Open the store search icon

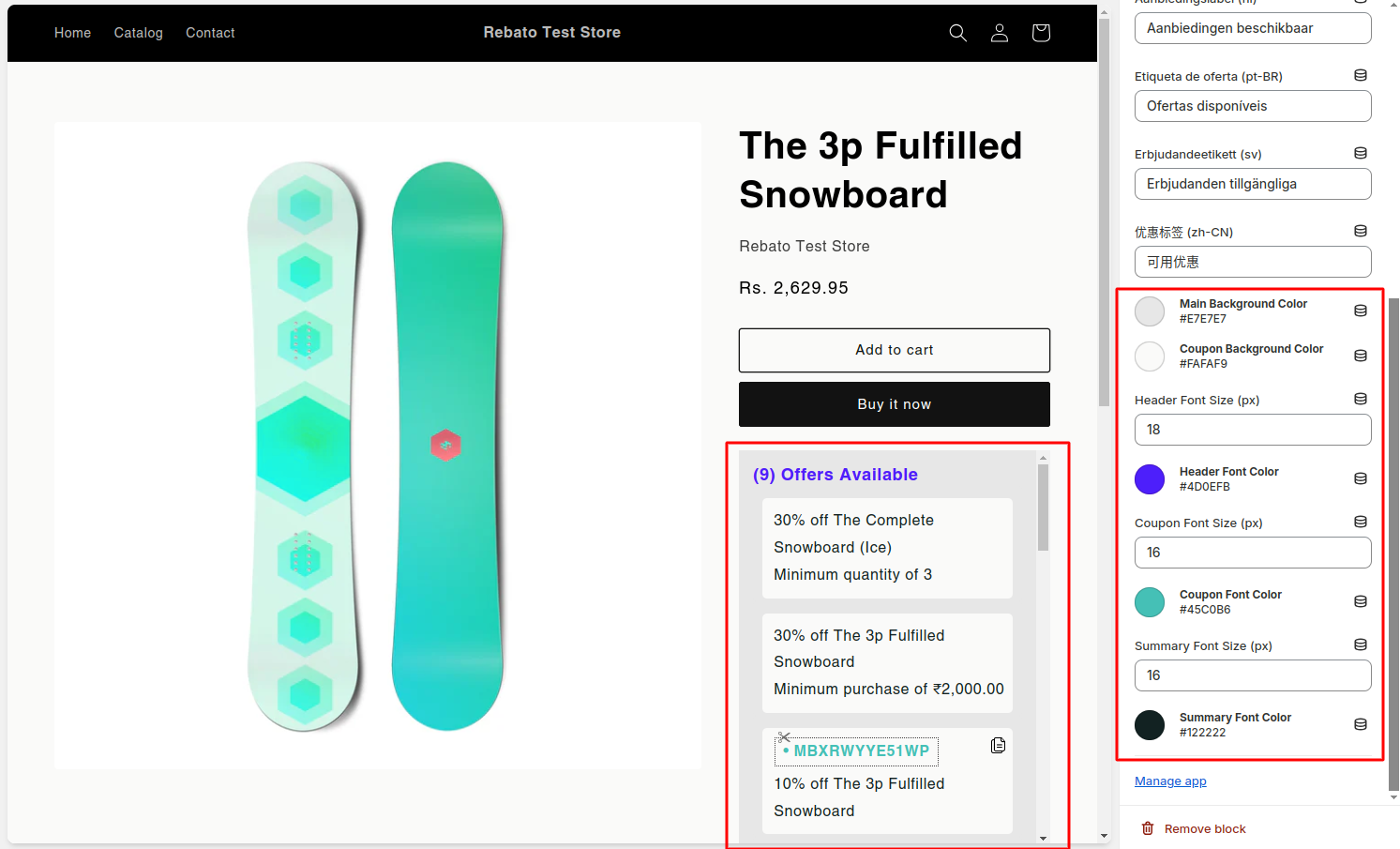[x=957, y=33]
